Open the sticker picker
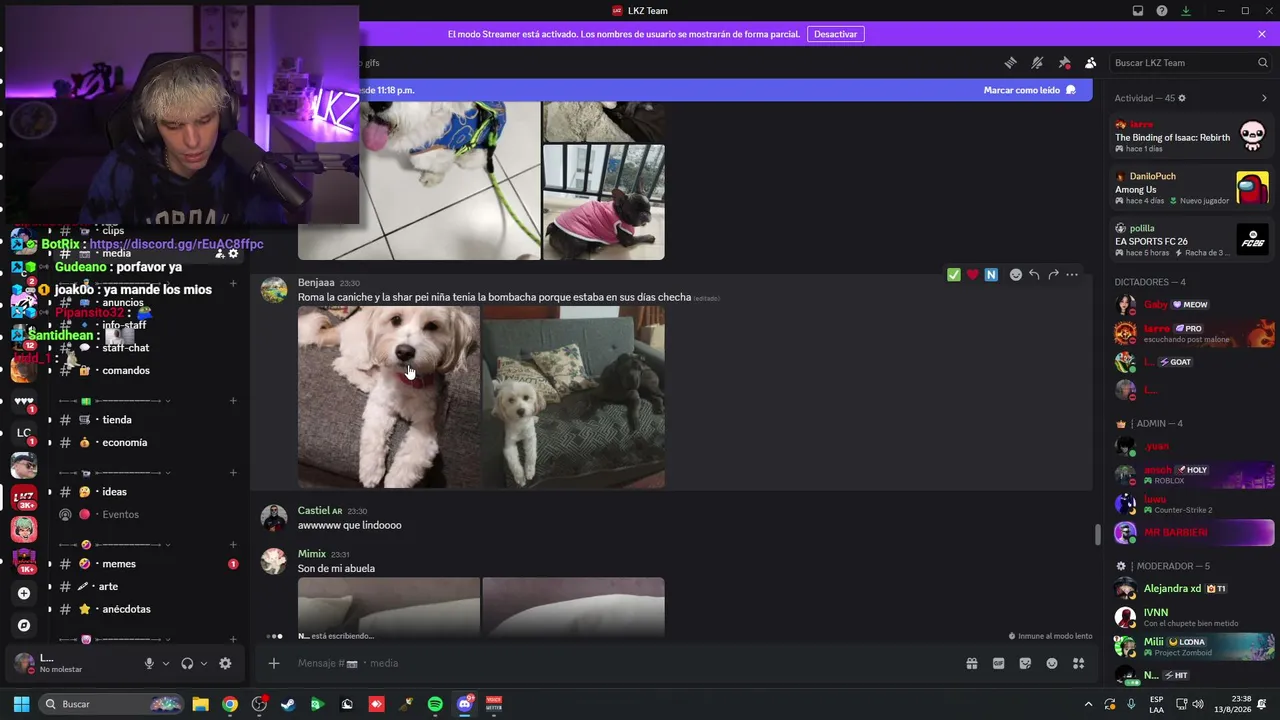The height and width of the screenshot is (720, 1280). (1025, 663)
